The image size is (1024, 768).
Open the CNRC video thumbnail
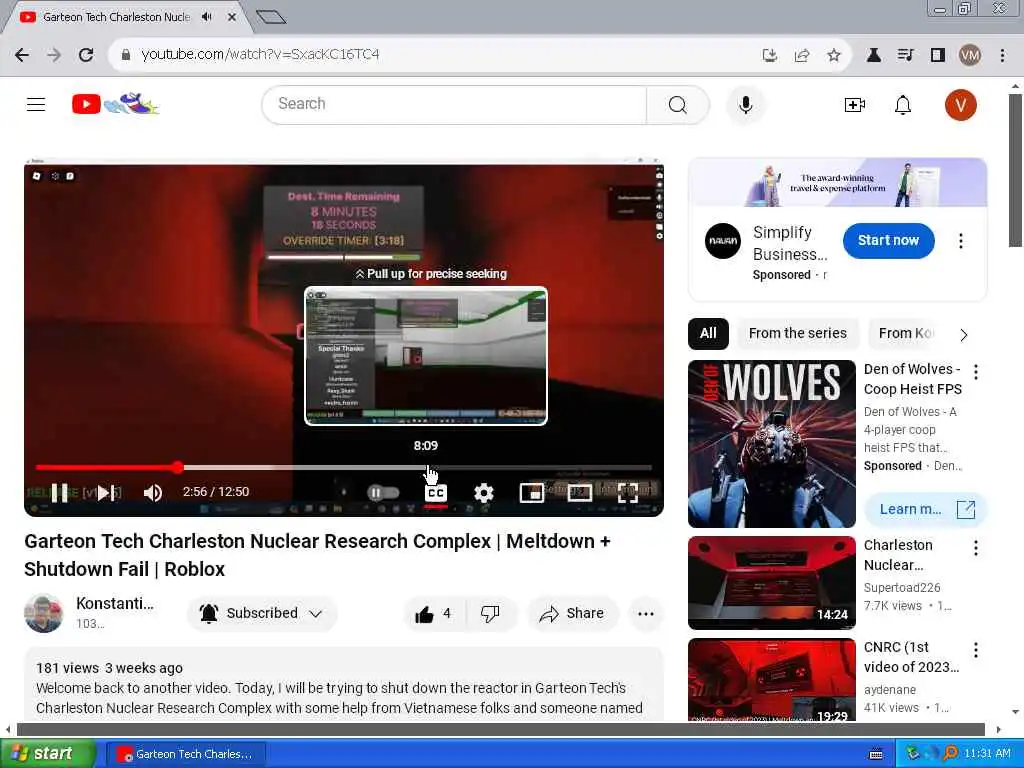(x=771, y=680)
